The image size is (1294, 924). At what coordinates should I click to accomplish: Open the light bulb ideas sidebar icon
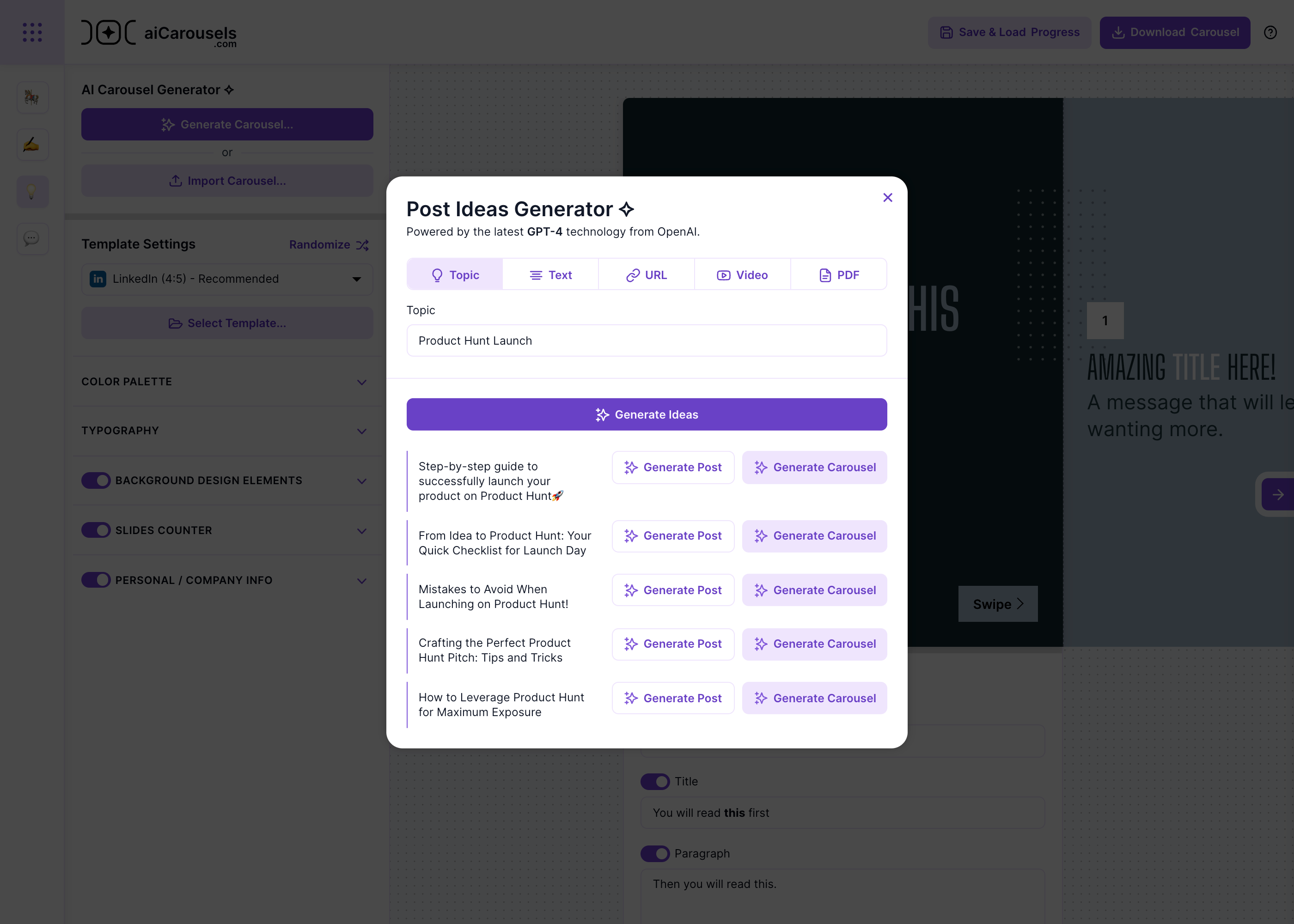32,192
